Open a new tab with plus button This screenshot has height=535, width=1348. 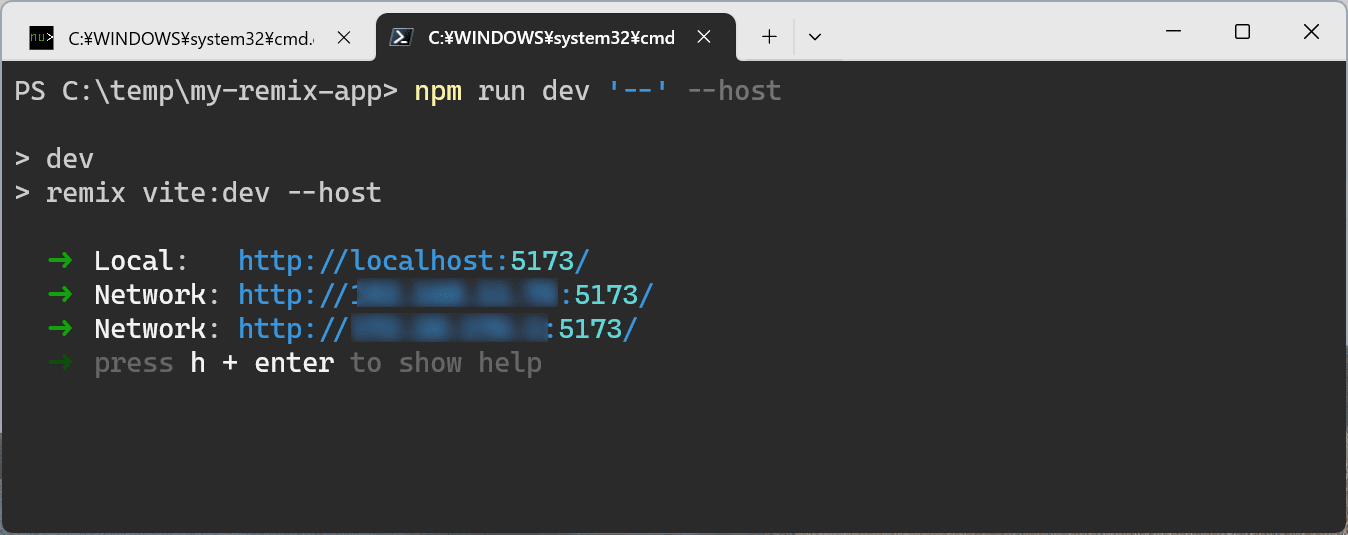click(769, 37)
